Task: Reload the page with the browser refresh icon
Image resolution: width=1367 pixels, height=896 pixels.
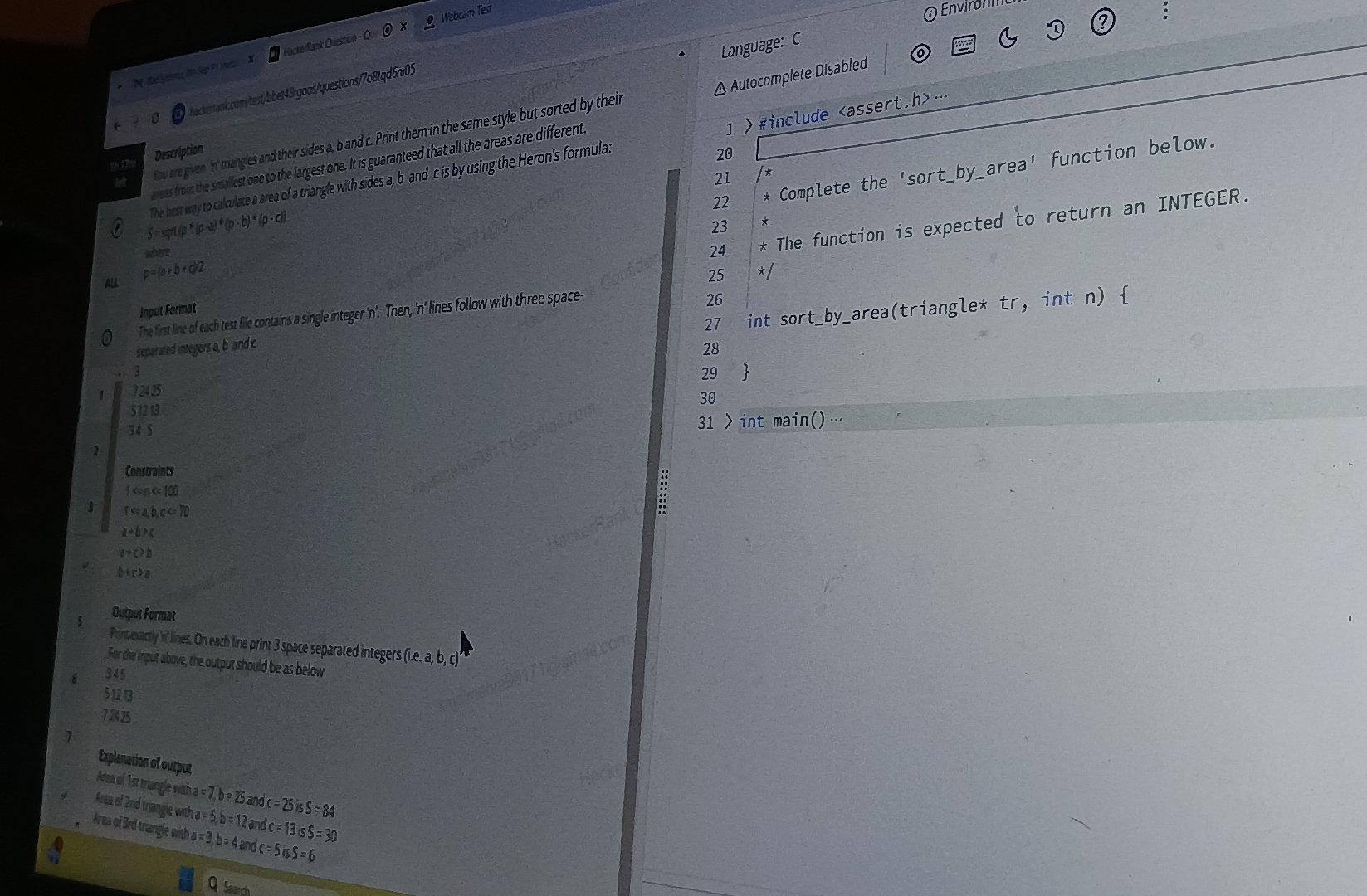Action: coord(155,119)
